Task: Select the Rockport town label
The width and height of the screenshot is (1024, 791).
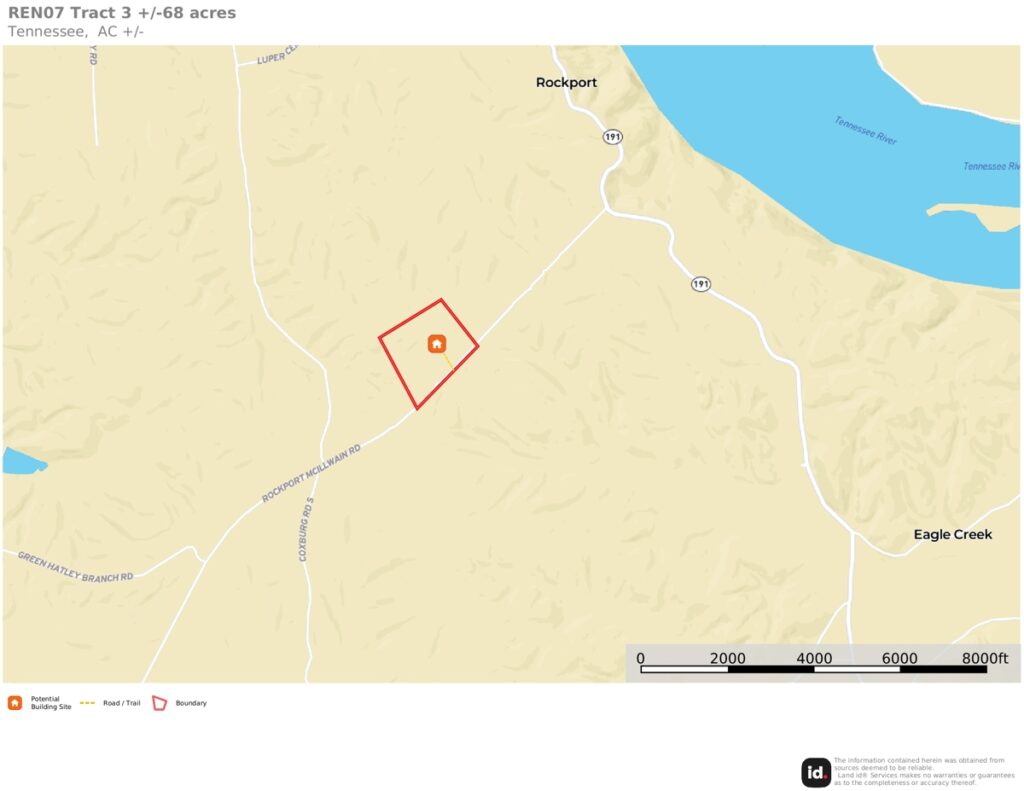Action: point(566,82)
